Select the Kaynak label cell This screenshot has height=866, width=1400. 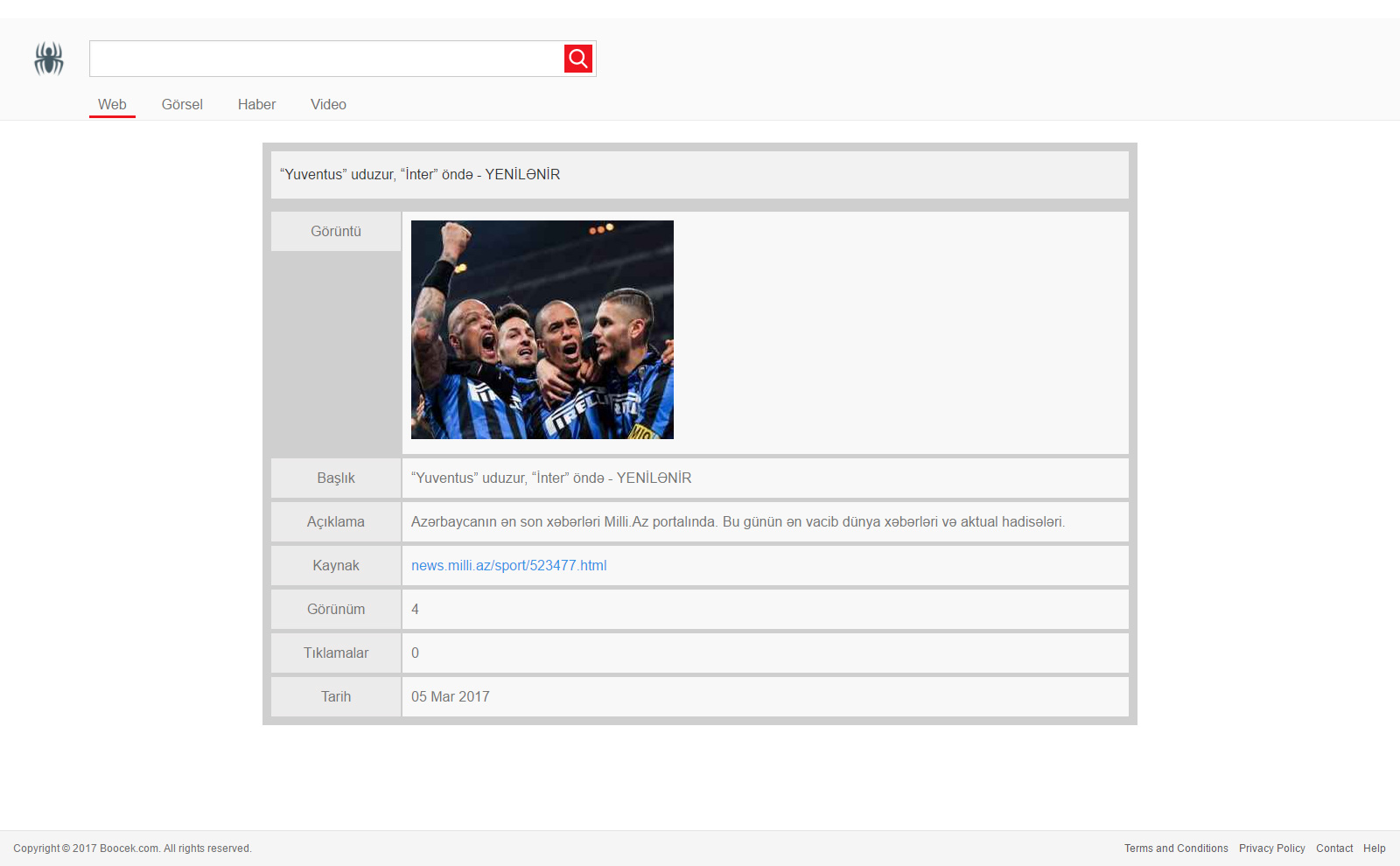pos(336,565)
